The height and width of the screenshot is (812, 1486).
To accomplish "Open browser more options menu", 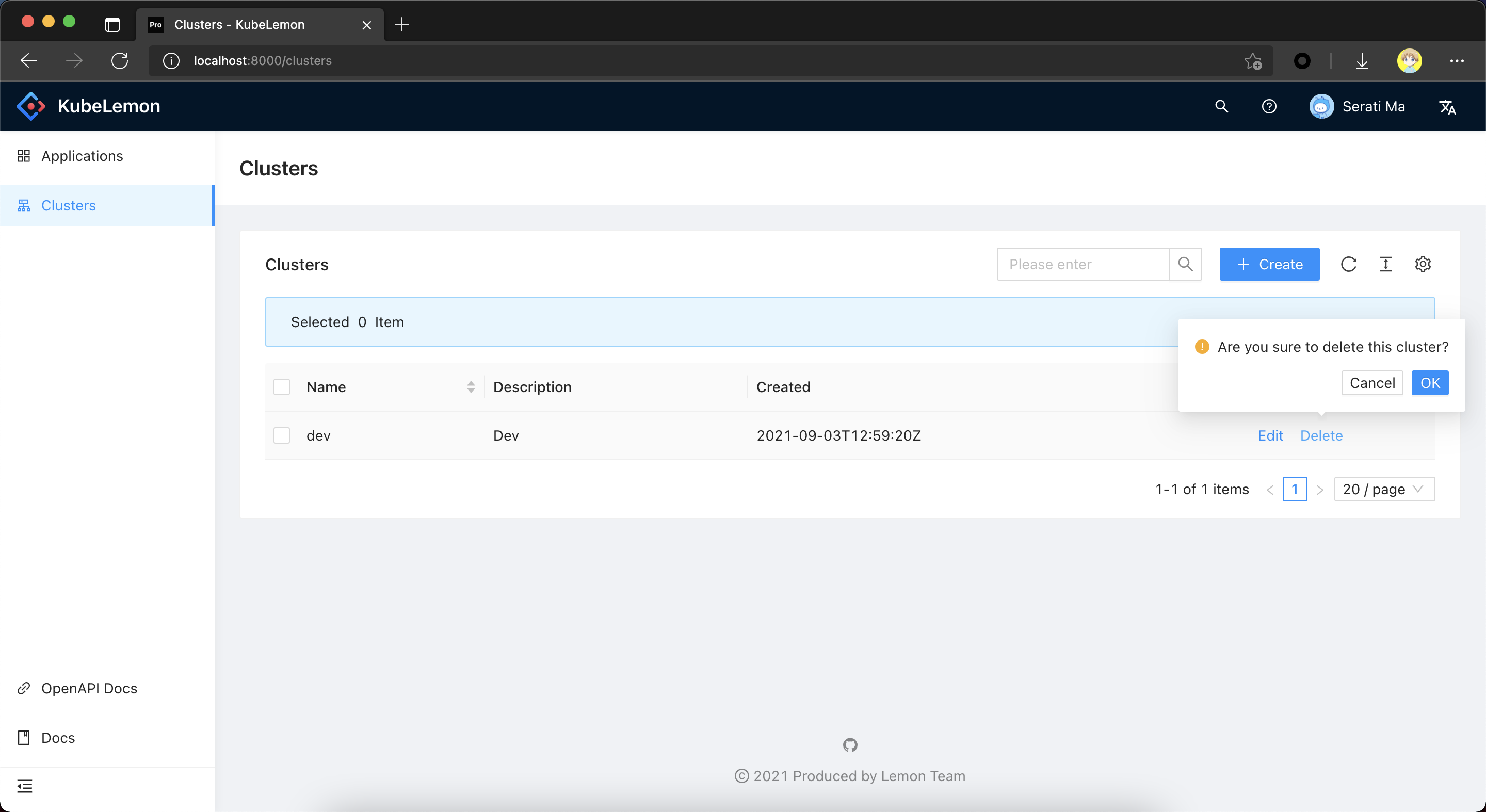I will tap(1457, 60).
